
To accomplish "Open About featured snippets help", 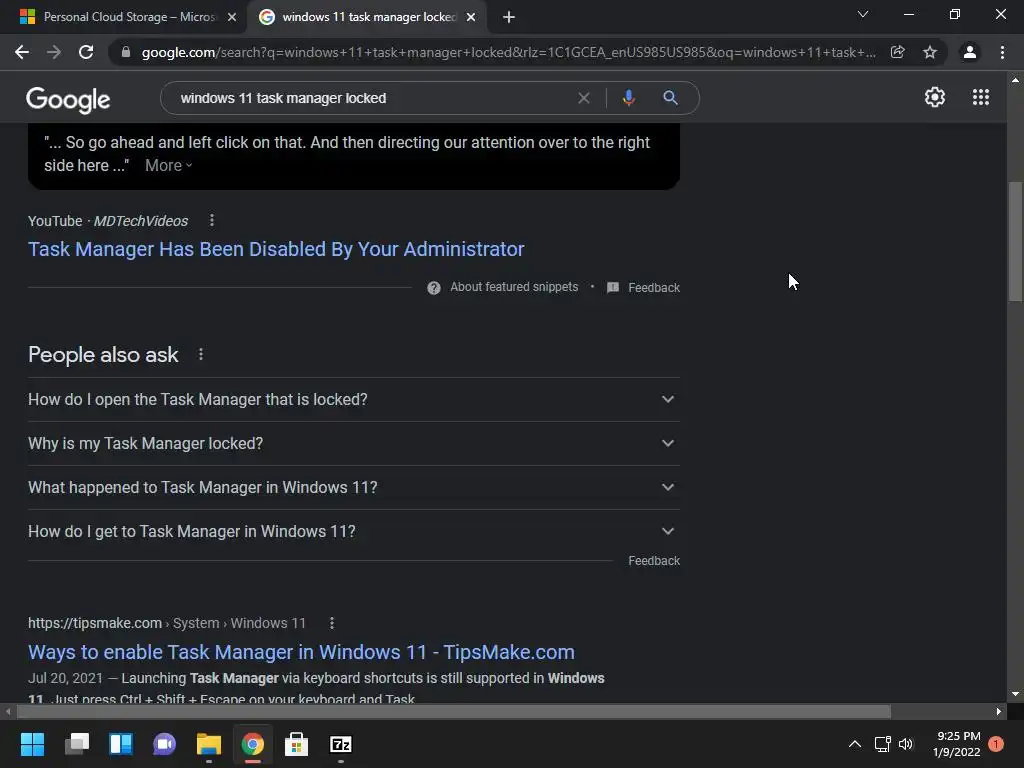I will click(503, 287).
